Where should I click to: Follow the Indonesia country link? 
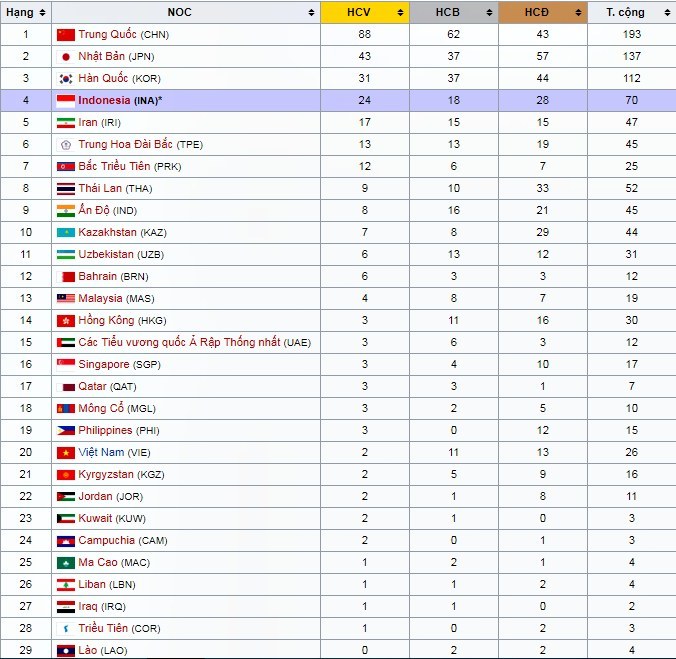coord(104,100)
